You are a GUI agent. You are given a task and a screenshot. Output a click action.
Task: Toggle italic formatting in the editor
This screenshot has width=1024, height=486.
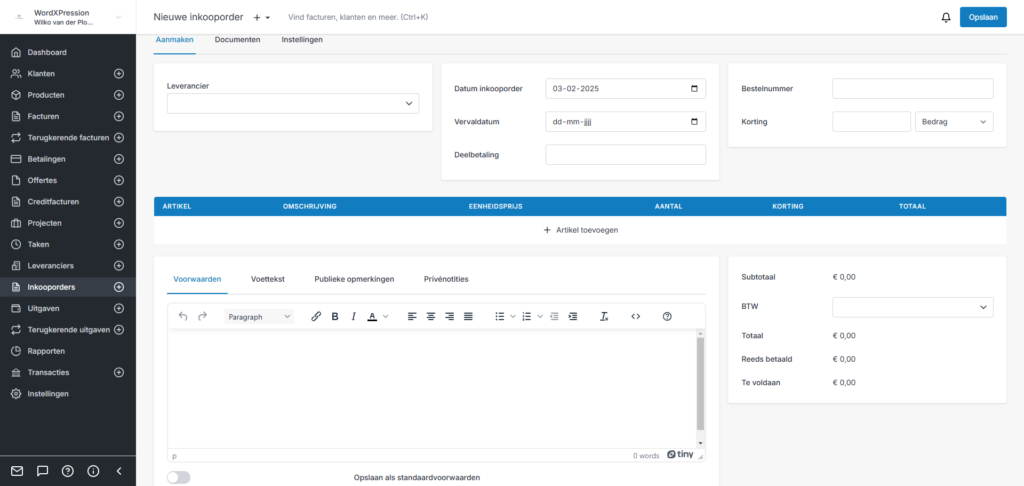(353, 316)
